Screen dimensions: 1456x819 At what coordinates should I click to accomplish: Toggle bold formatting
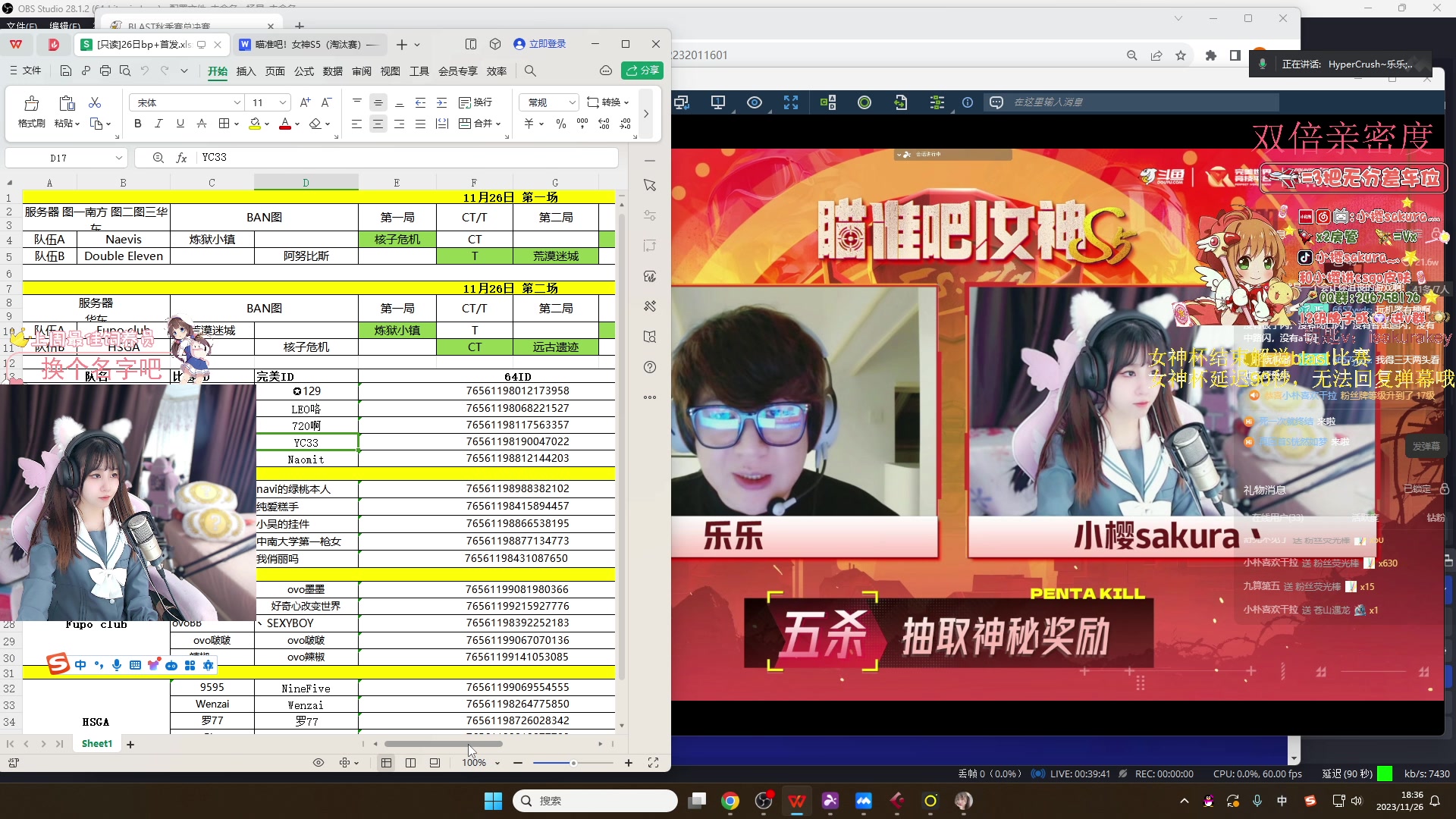(x=137, y=124)
